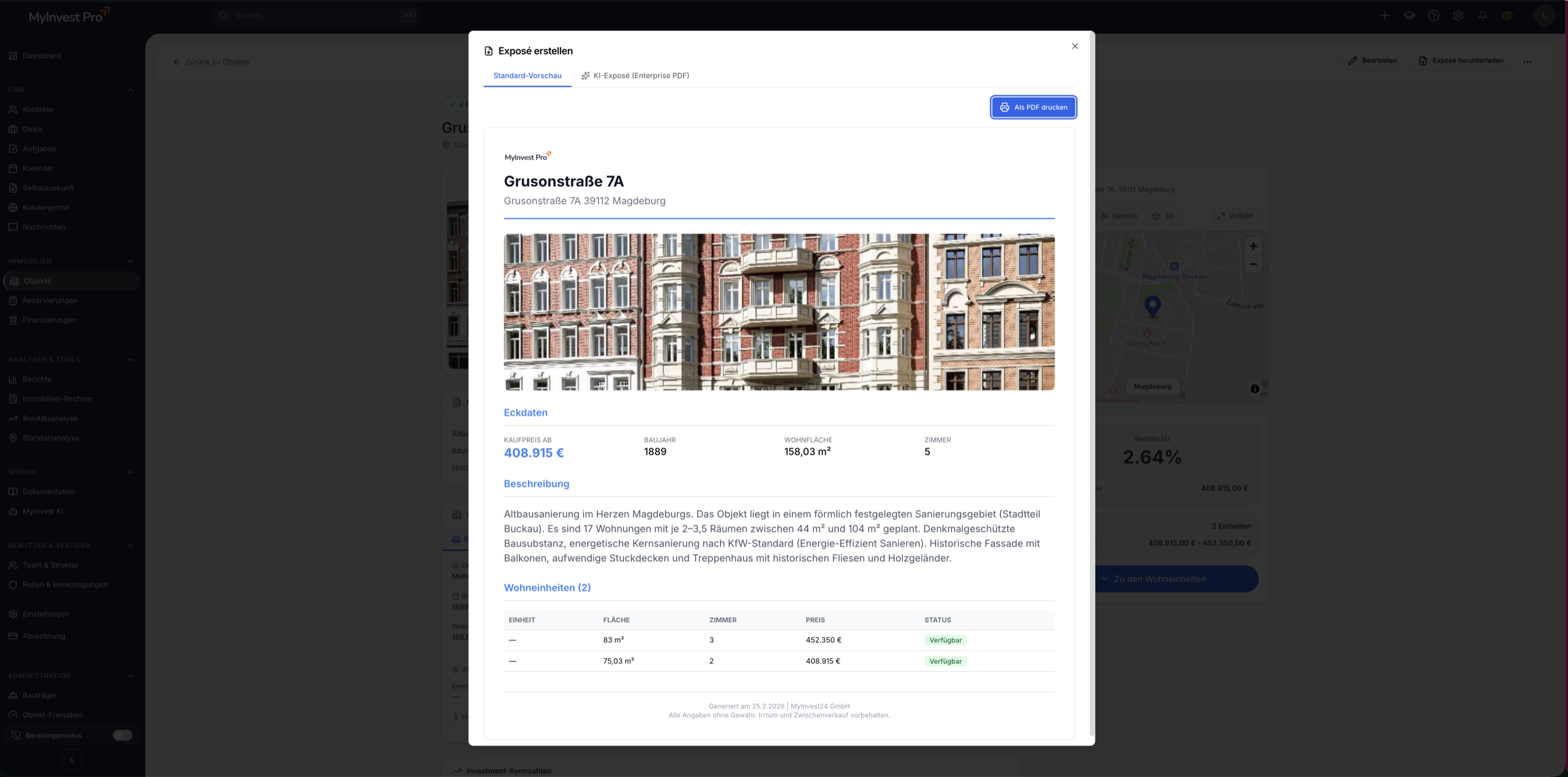The width and height of the screenshot is (1568, 777).
Task: Switch to the KI-Exposé (Enterprise PDF) tab
Action: (635, 76)
